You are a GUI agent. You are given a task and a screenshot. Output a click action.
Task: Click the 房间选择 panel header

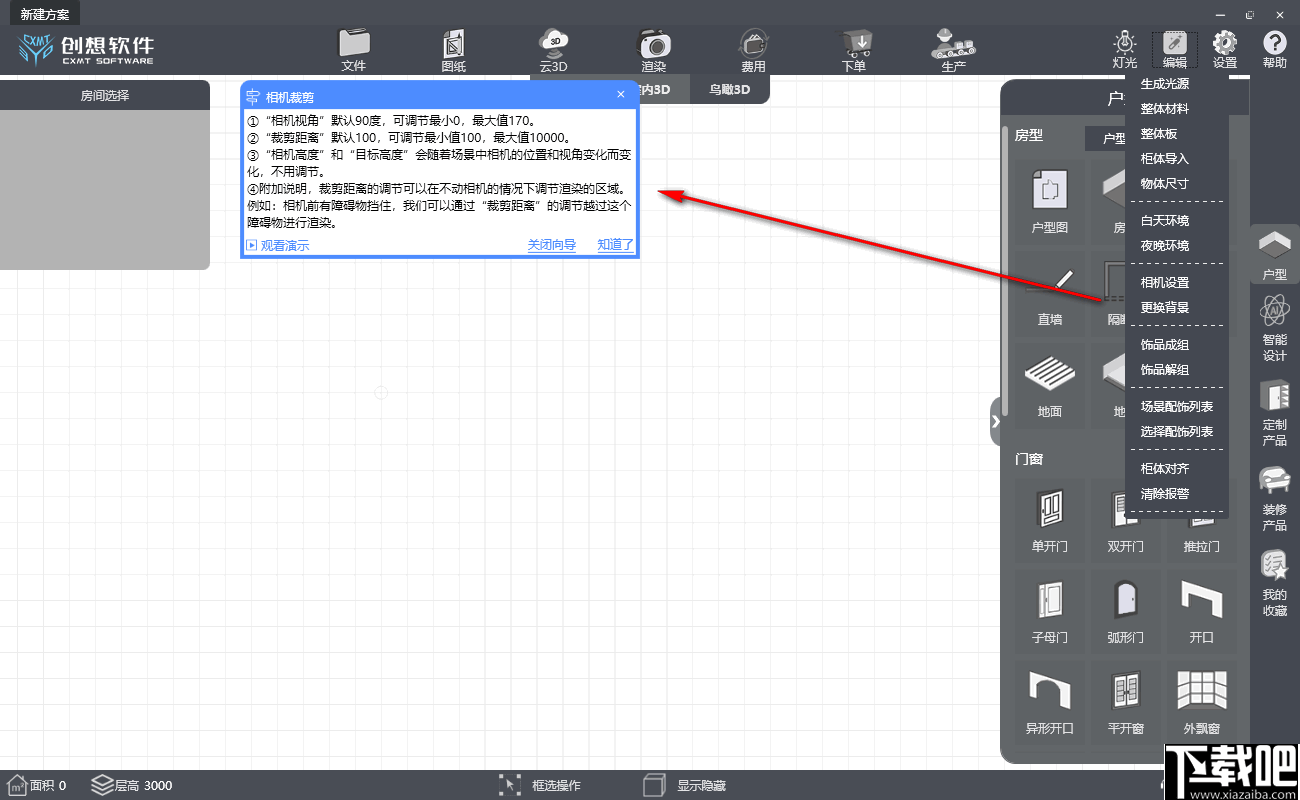(105, 96)
